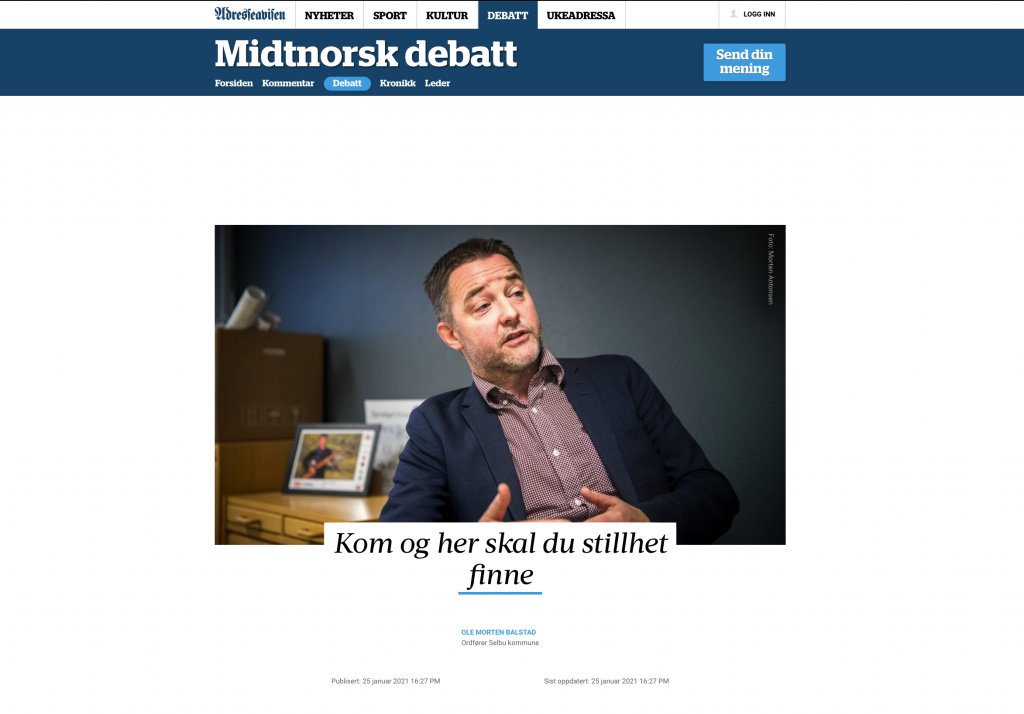The height and width of the screenshot is (714, 1024).
Task: Open the UKEADRESSA section
Action: coord(581,15)
